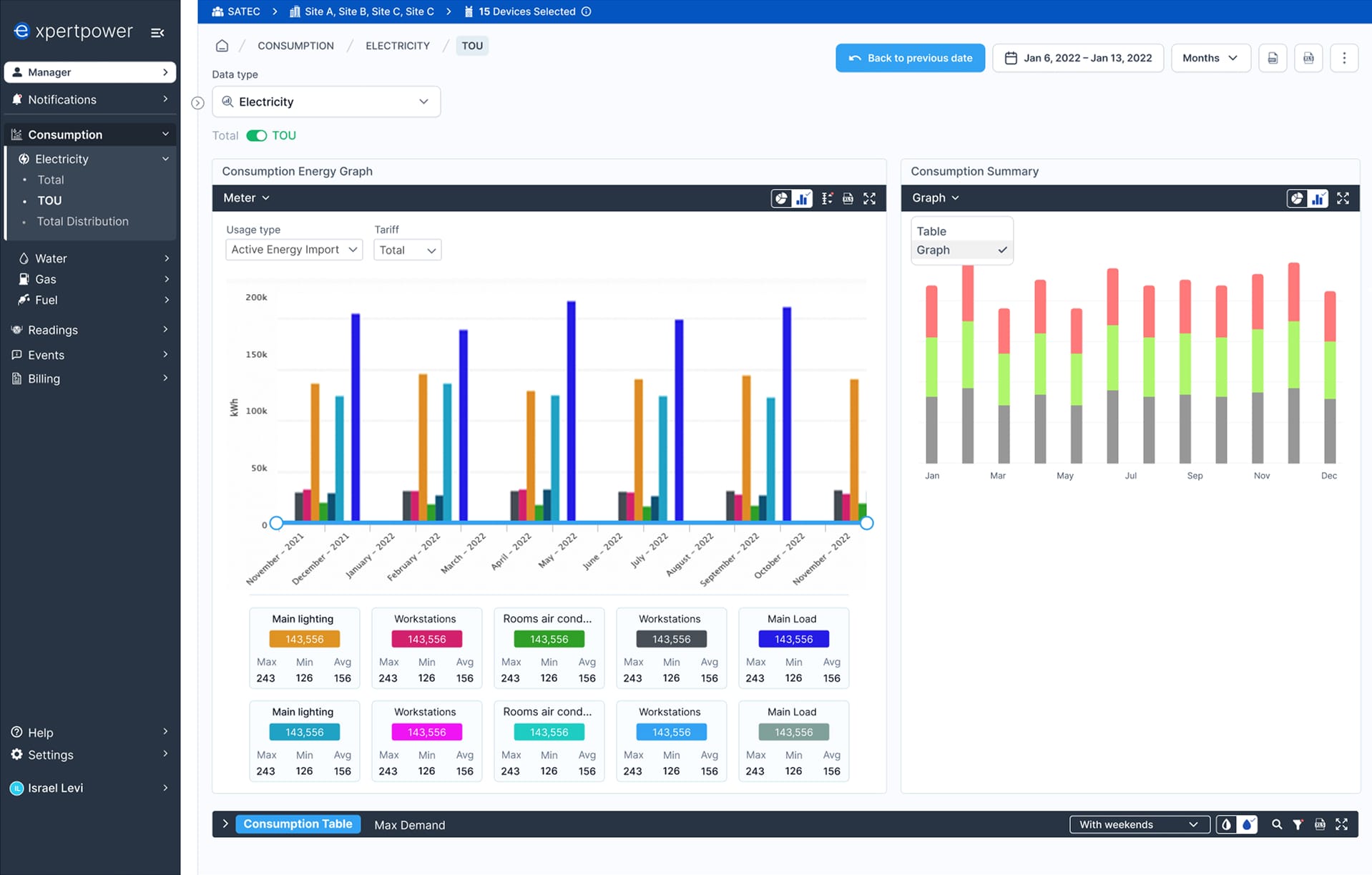This screenshot has height=875, width=1372.
Task: Open Total Distribution in the sidebar
Action: pos(82,221)
